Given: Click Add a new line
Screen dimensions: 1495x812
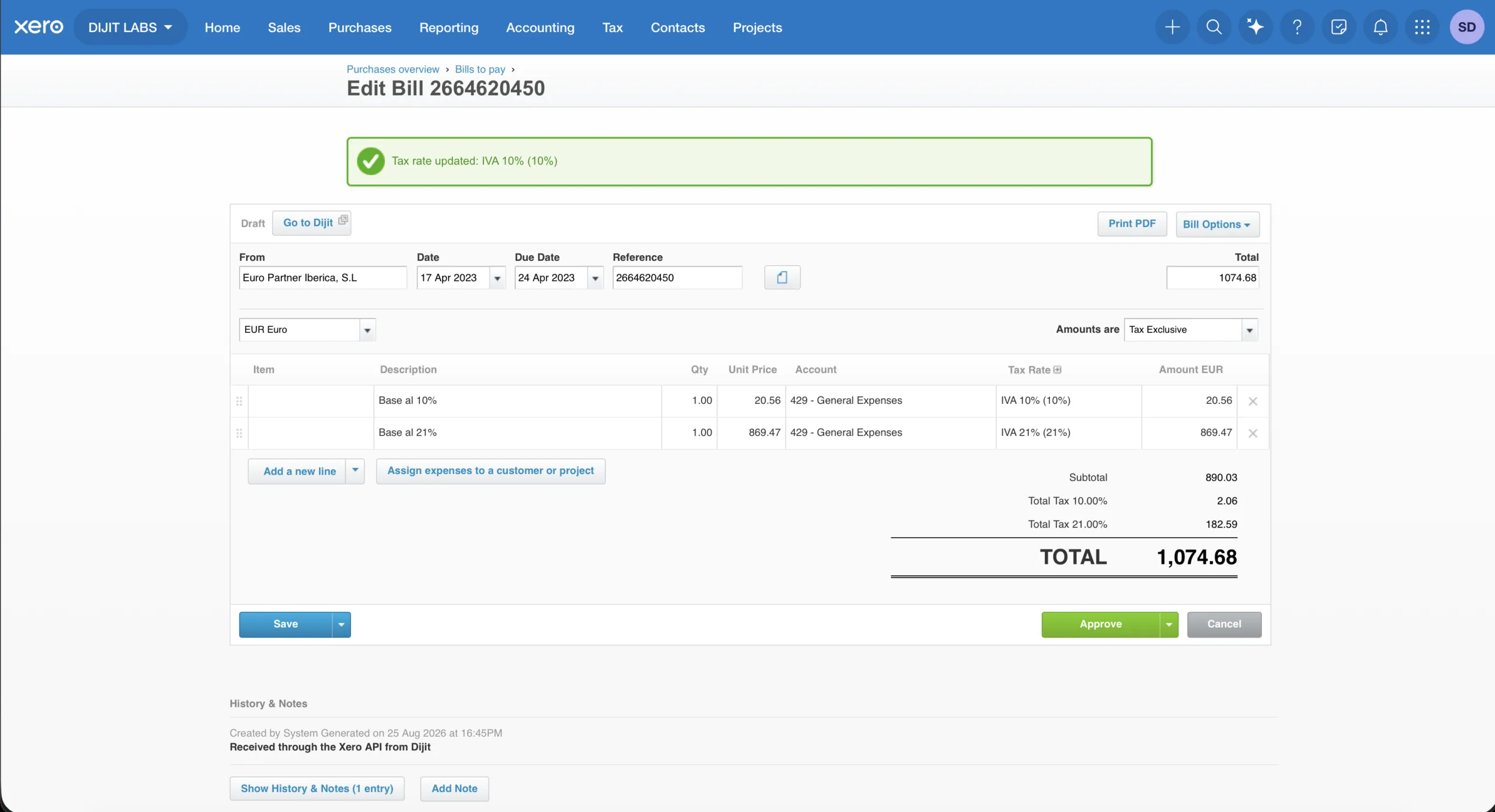Looking at the screenshot, I should click(297, 471).
